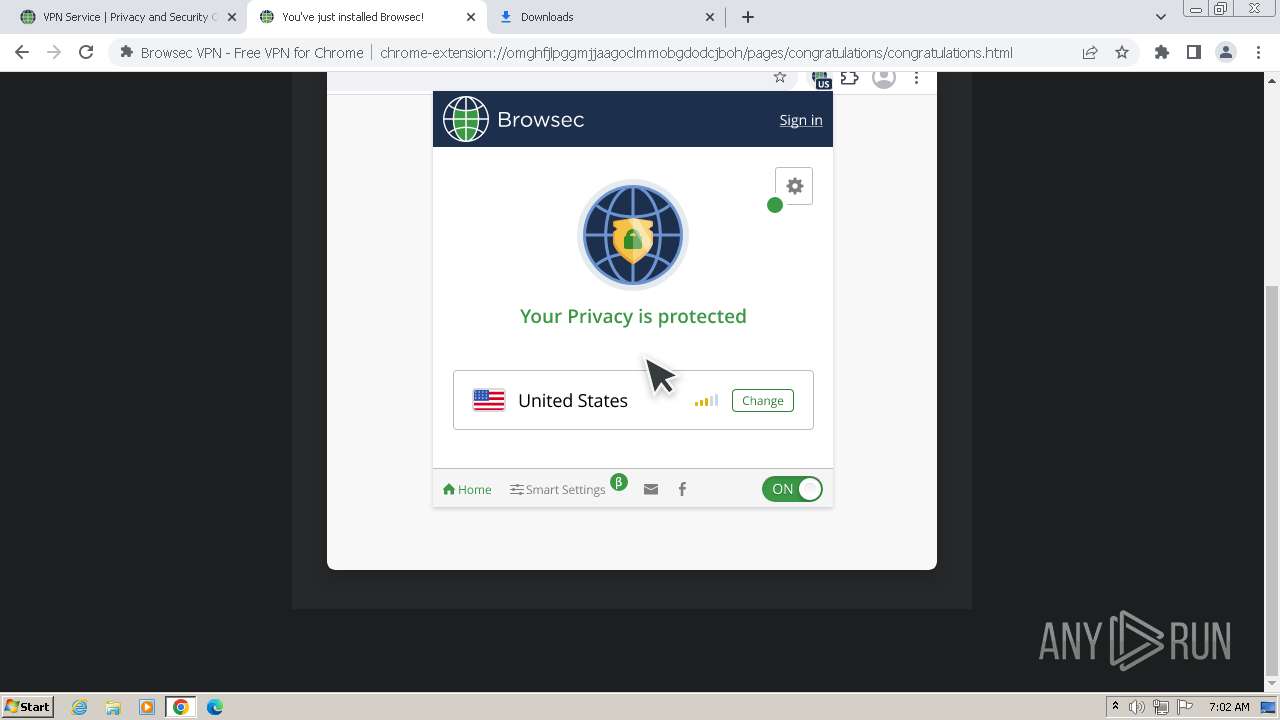Open Chrome three-dot menu
Viewport: 1280px width, 720px height.
click(x=1258, y=53)
